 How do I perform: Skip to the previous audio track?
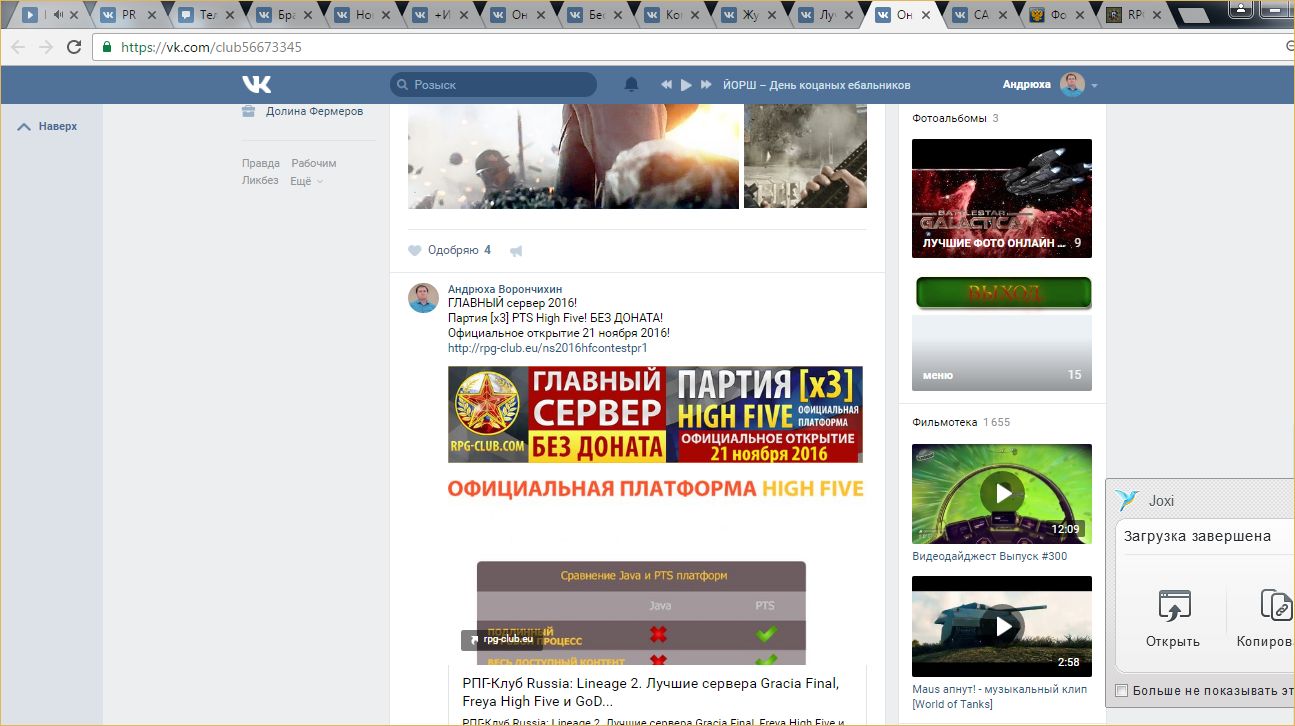tap(666, 85)
